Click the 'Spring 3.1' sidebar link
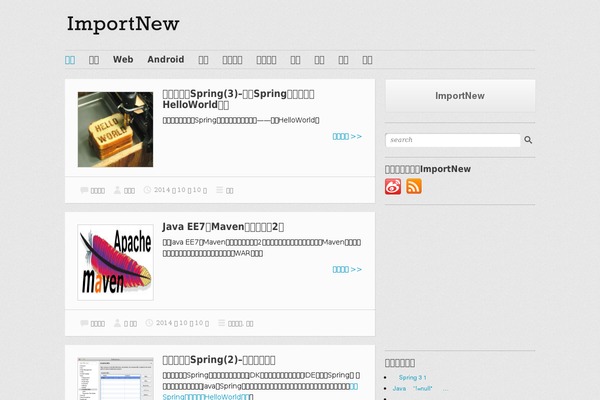The height and width of the screenshot is (400, 600). [412, 377]
